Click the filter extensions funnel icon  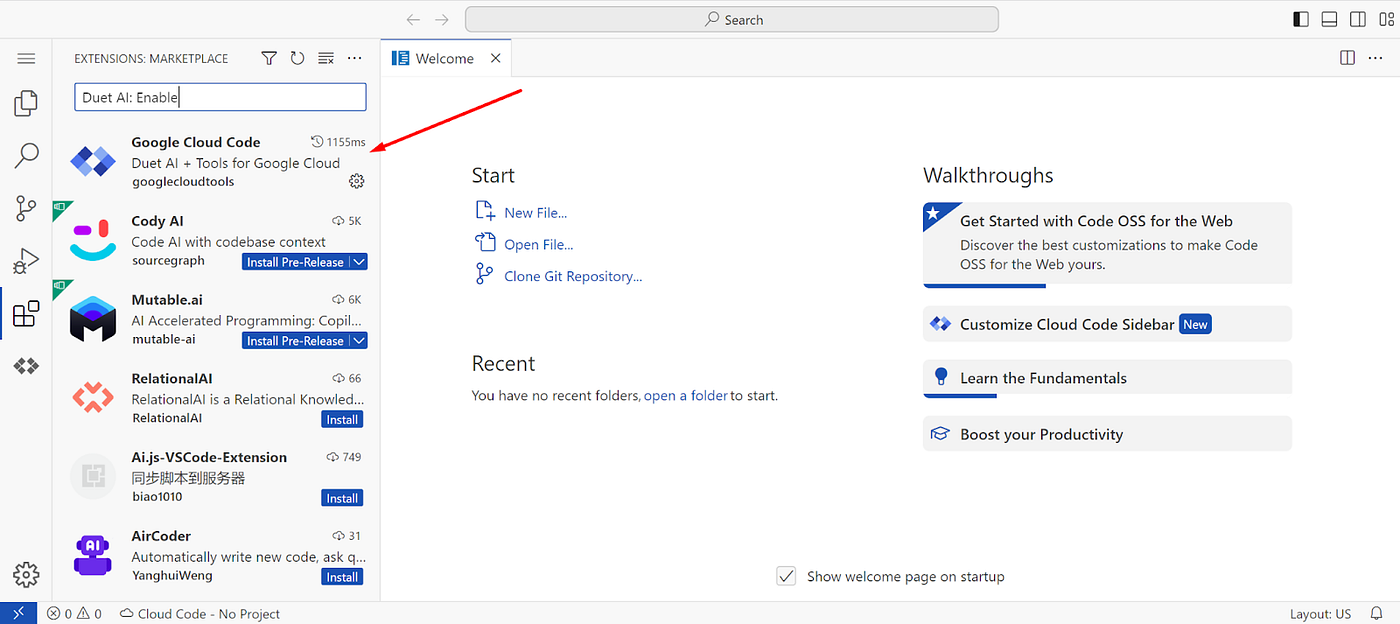(269, 59)
